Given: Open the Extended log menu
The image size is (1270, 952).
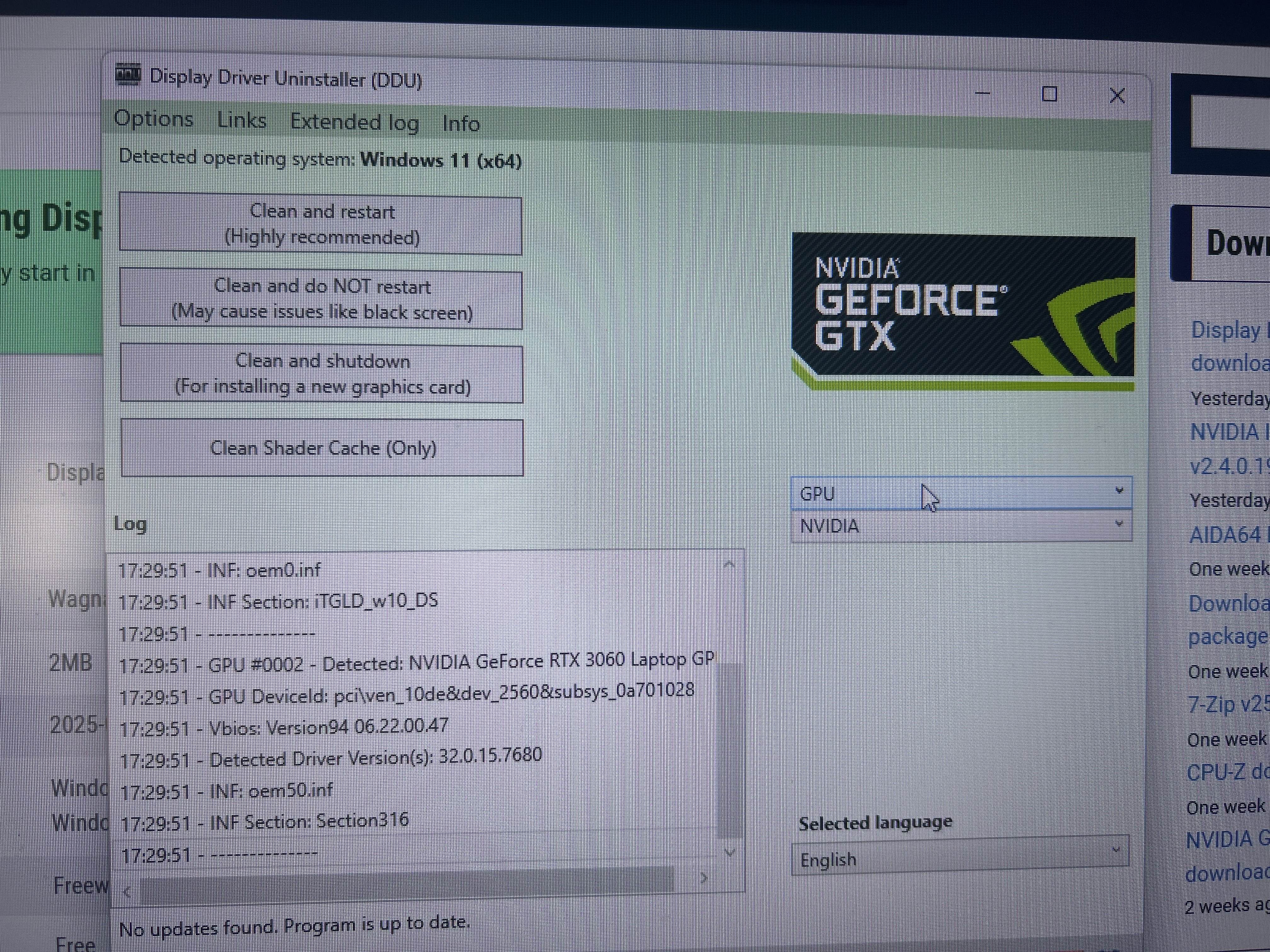Looking at the screenshot, I should (354, 122).
